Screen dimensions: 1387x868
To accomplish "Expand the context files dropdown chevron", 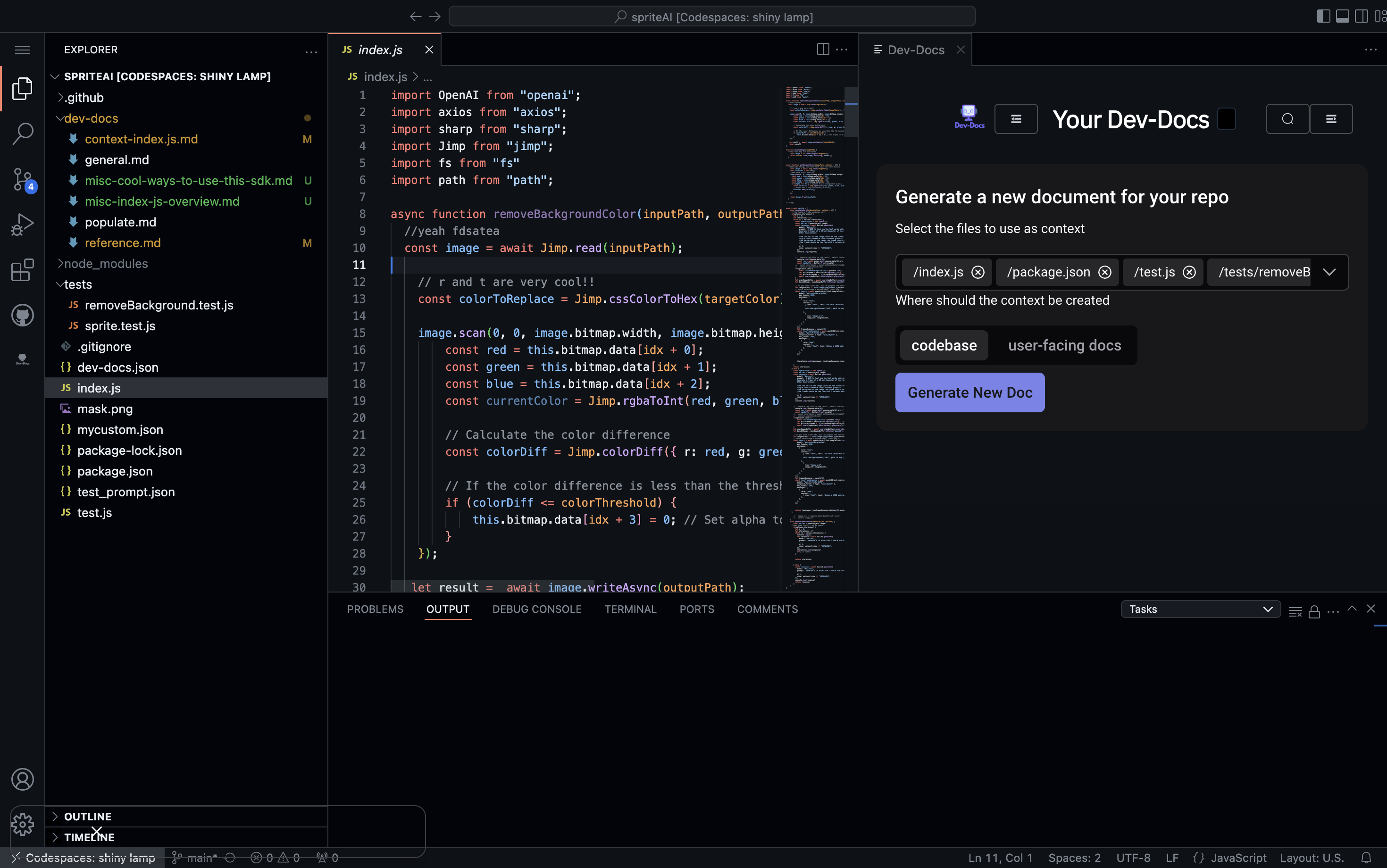I will (x=1329, y=272).
